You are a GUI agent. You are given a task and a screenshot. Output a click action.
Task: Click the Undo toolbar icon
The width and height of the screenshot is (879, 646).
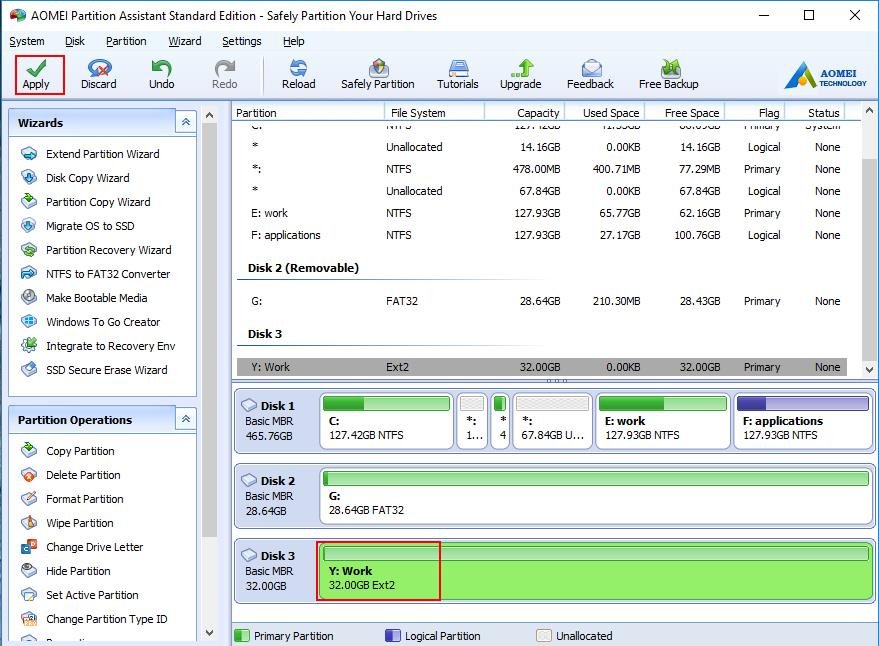click(161, 75)
